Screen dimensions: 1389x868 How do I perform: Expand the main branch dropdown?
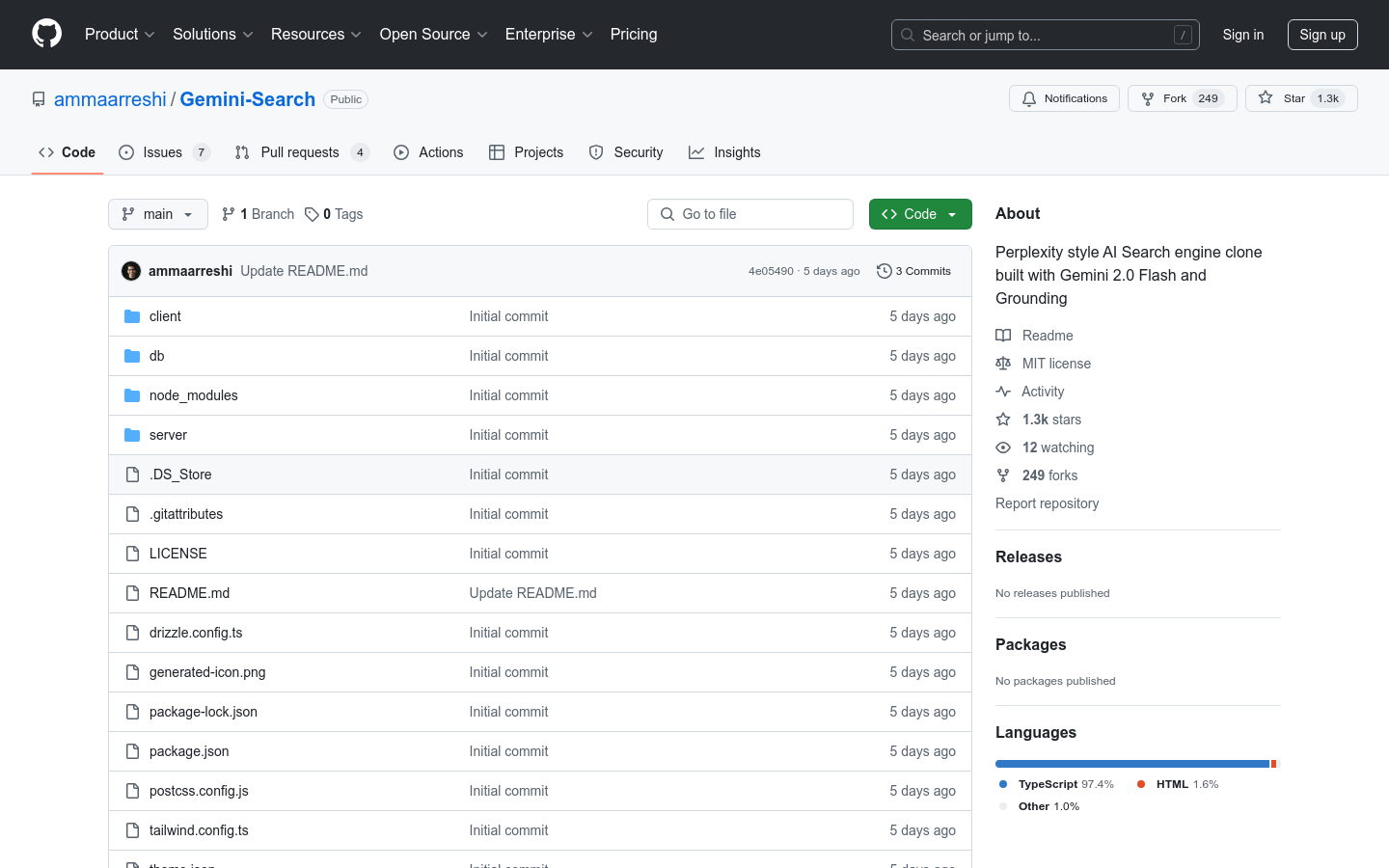point(157,214)
